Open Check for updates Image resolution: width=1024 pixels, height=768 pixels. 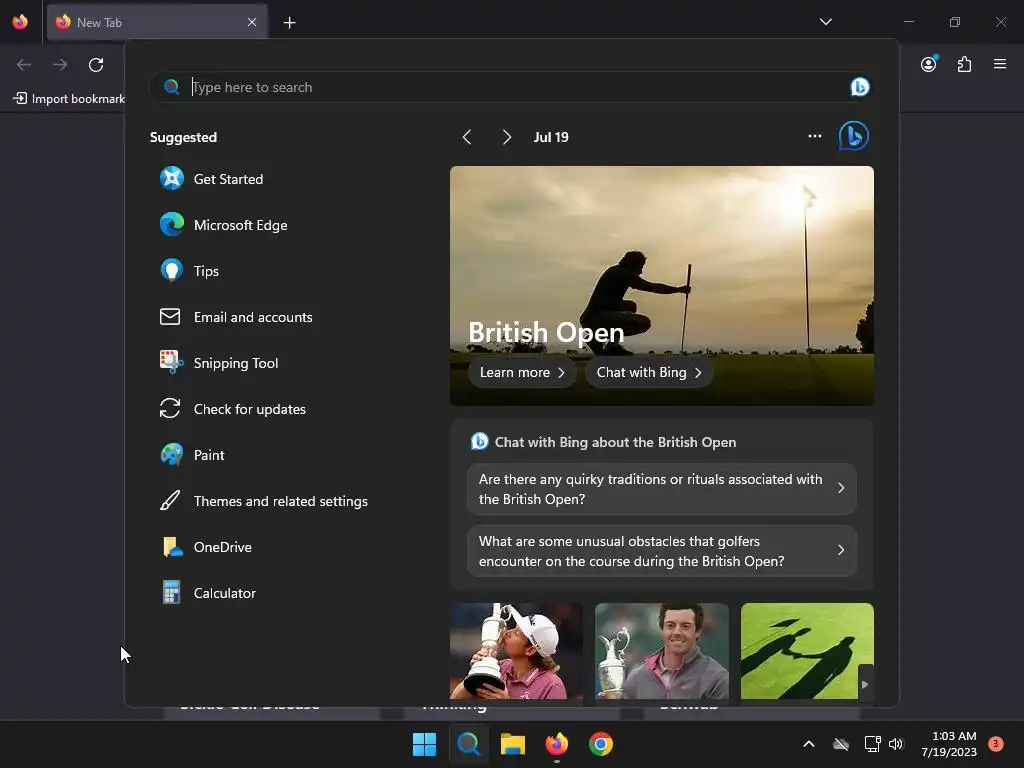point(232,409)
